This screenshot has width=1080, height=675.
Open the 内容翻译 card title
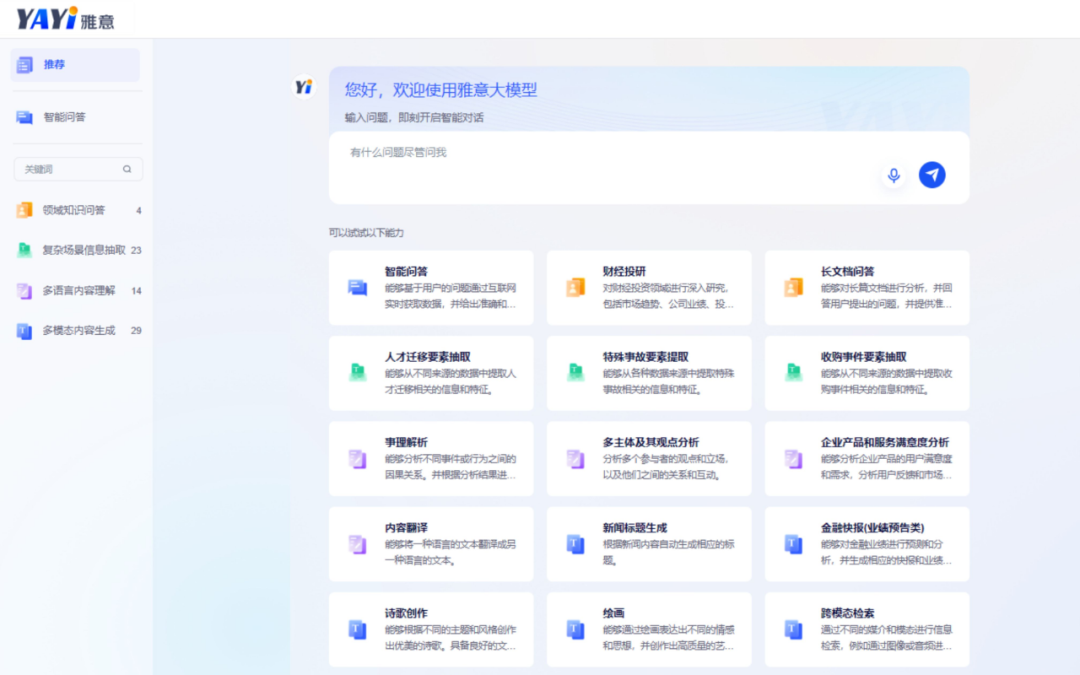[x=406, y=528]
